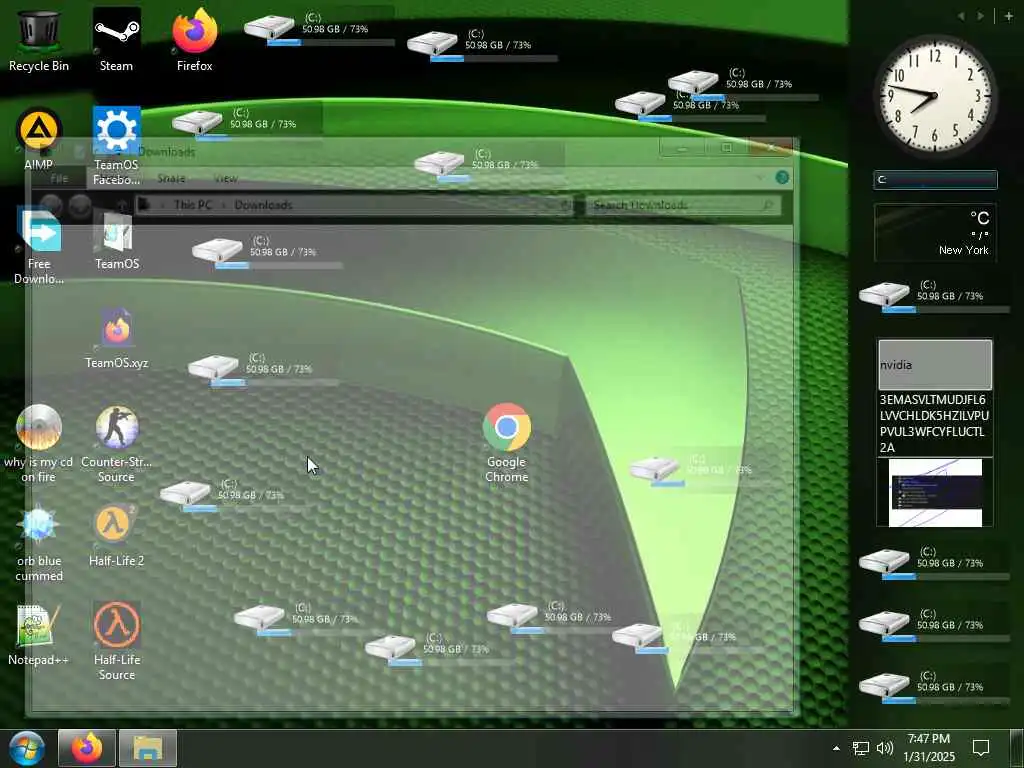Open the TeamOS.xyz web shortcut
1024x768 pixels.
coord(117,338)
